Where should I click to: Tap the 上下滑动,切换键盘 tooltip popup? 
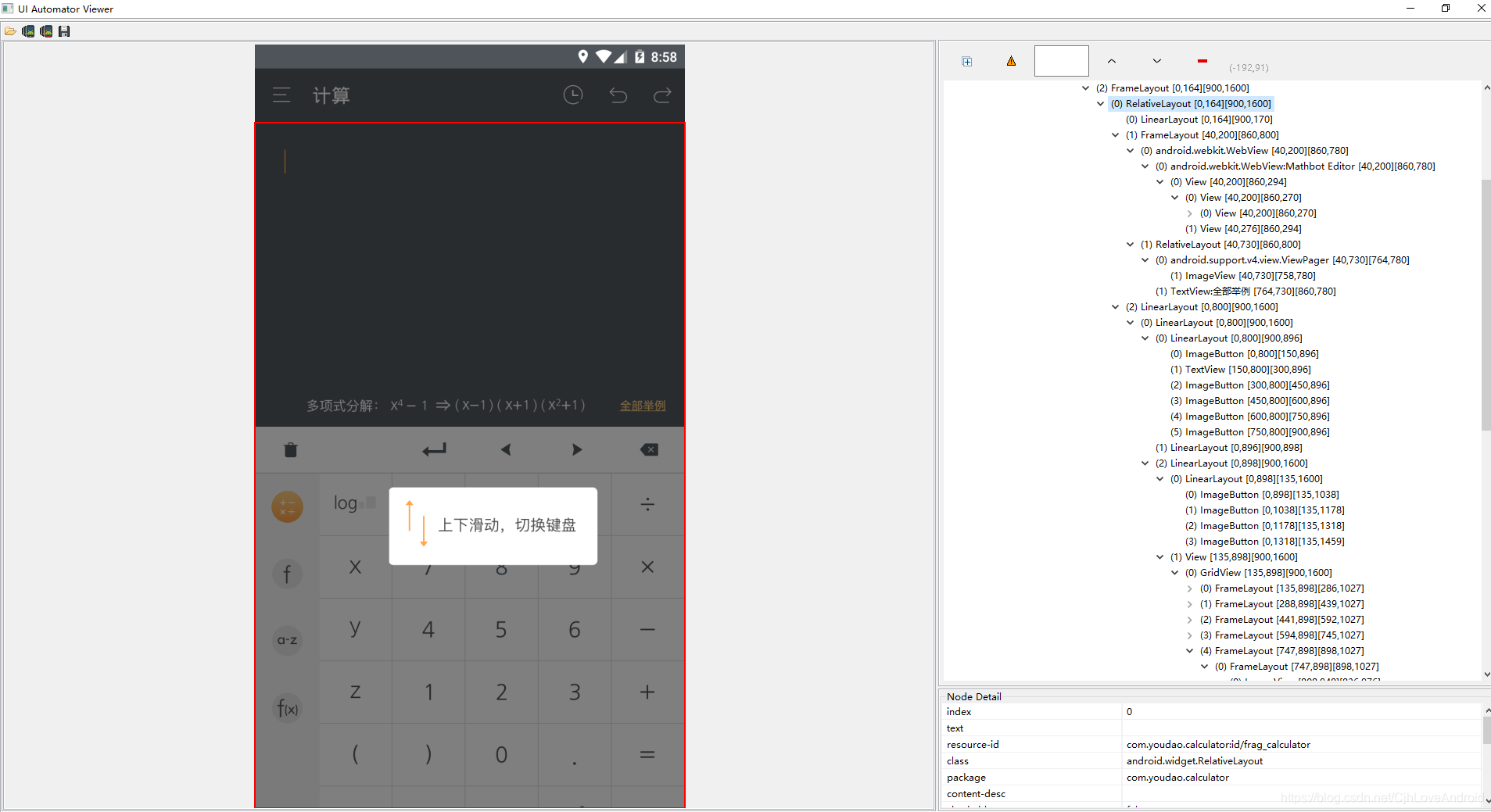point(493,526)
